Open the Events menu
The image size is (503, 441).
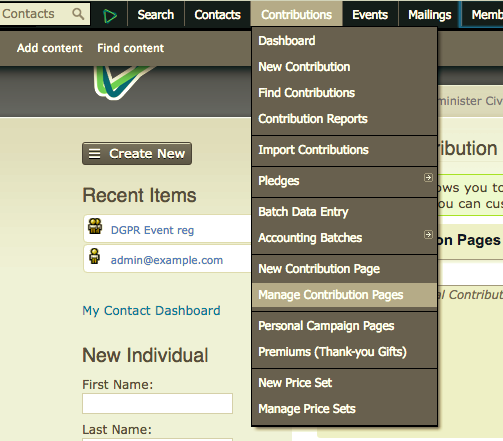(370, 14)
